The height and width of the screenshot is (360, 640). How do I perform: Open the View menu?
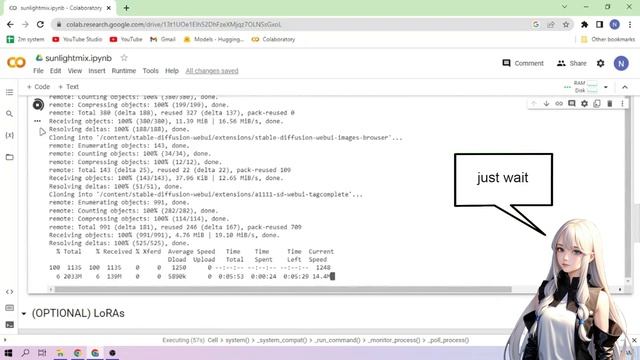point(75,71)
